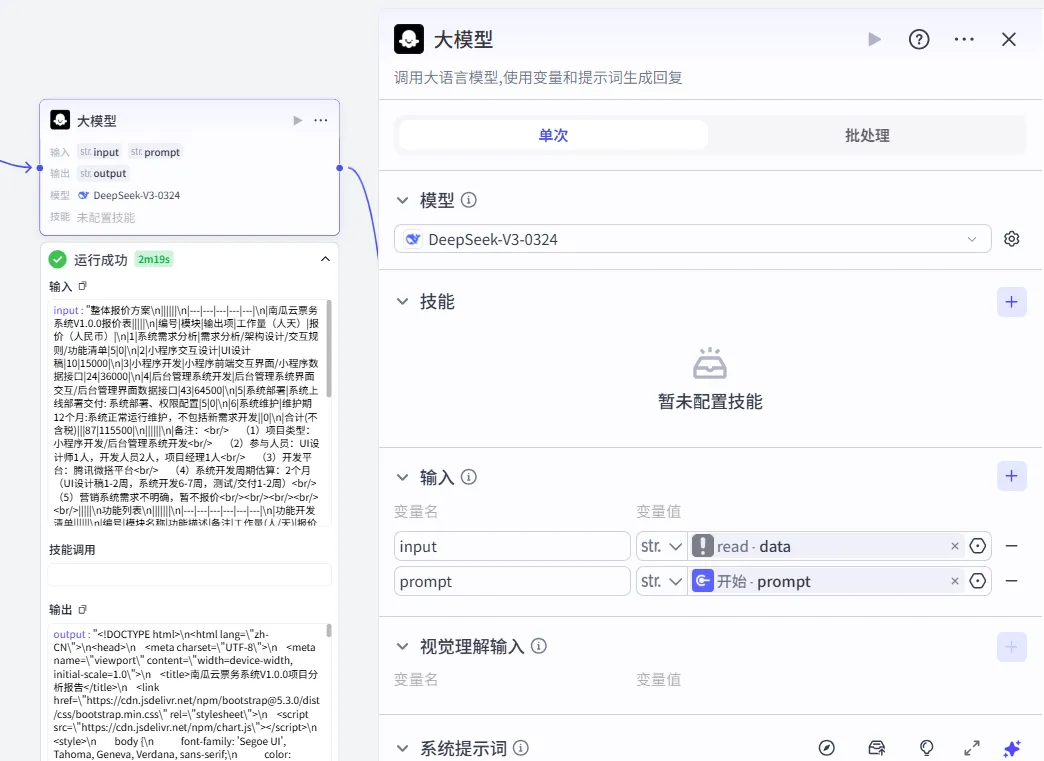Open the help question mark icon

(x=919, y=39)
